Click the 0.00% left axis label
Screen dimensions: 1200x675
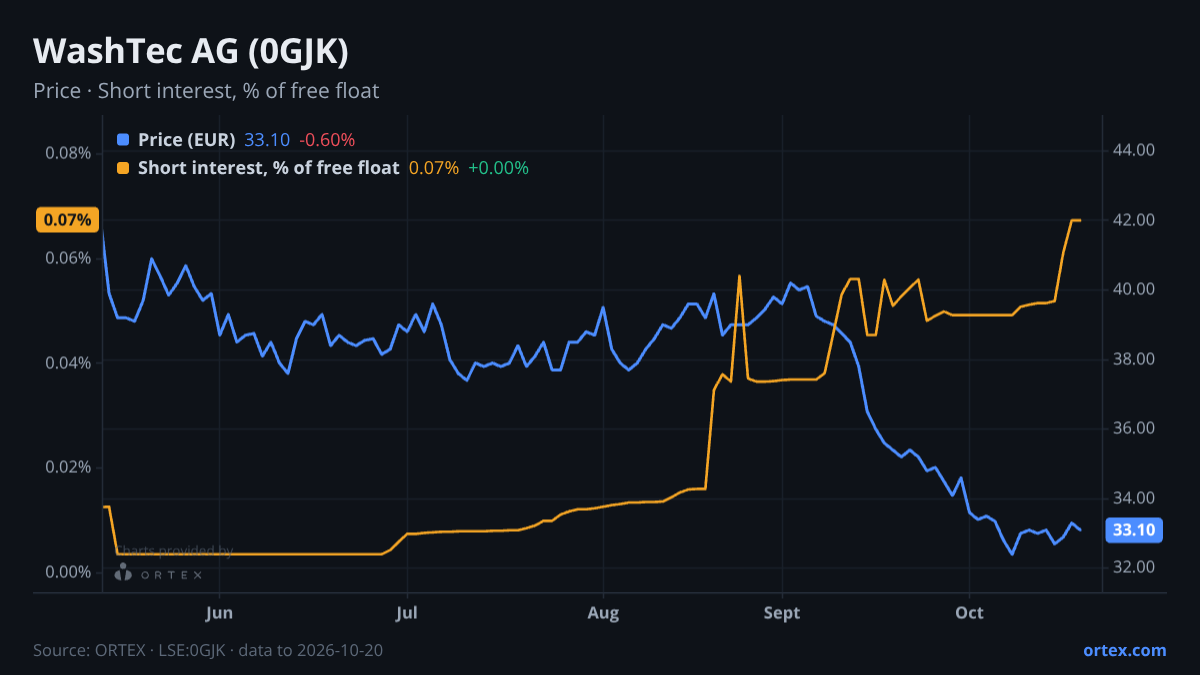(x=68, y=572)
